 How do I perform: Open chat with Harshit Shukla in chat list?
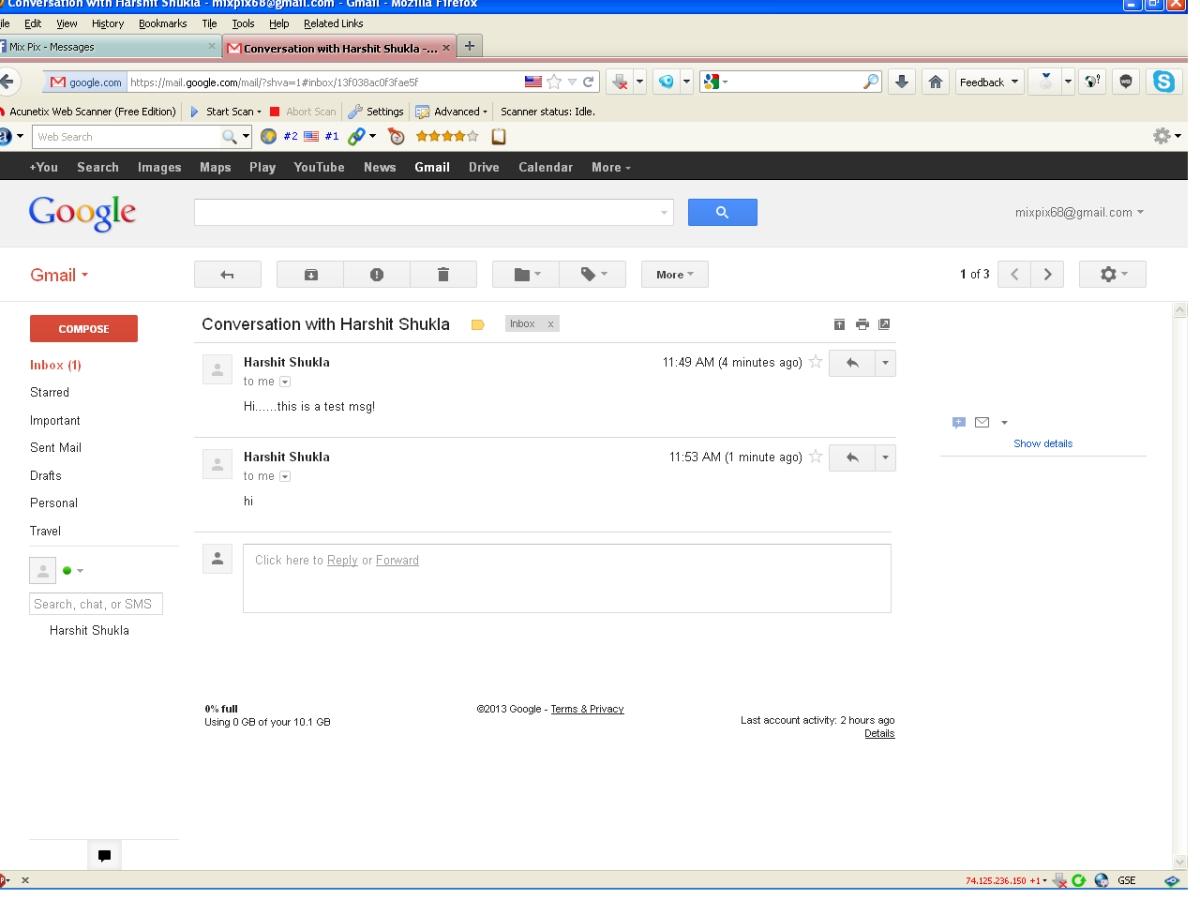[x=88, y=631]
